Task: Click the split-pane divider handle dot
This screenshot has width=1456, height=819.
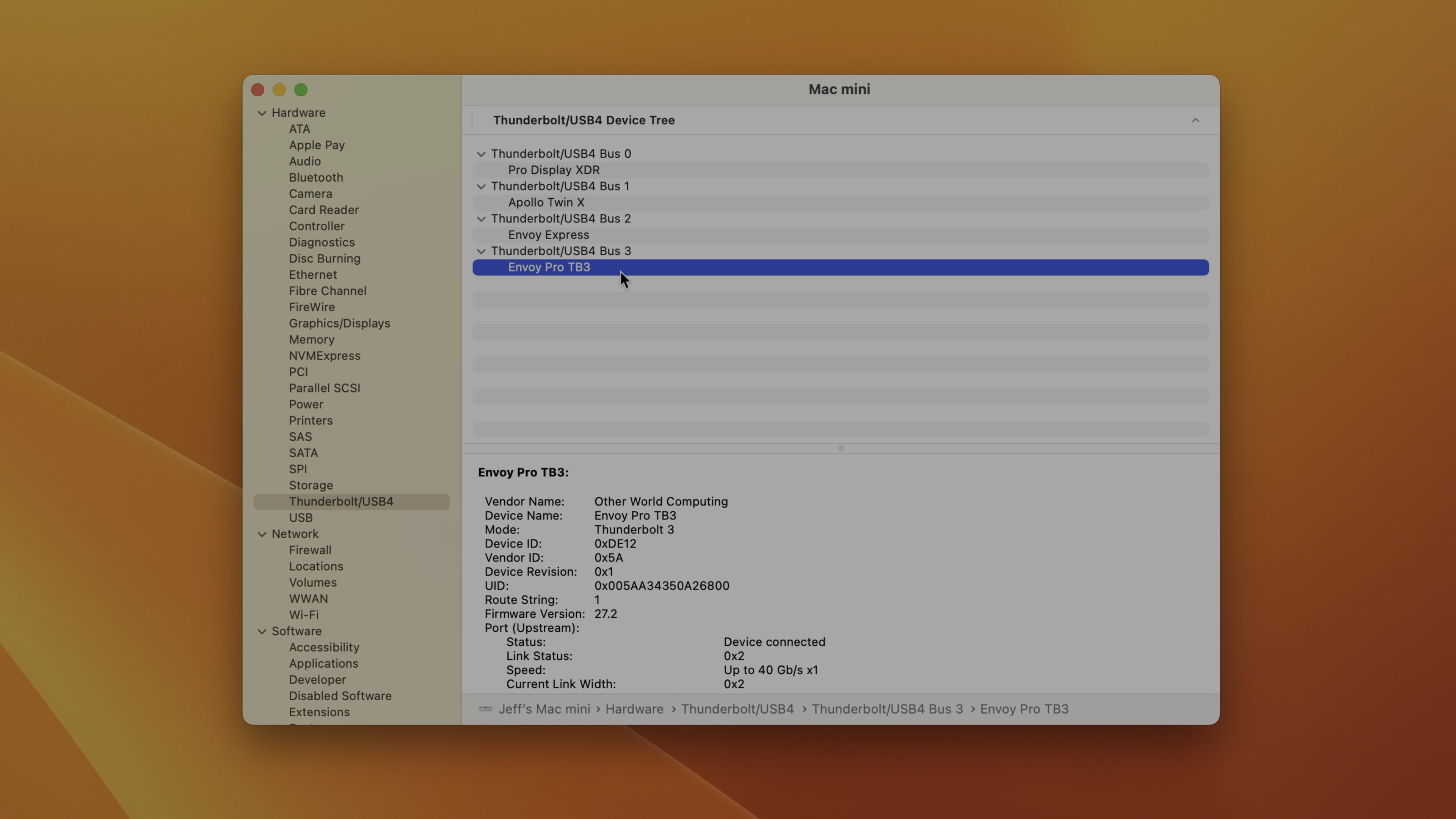Action: 841,448
